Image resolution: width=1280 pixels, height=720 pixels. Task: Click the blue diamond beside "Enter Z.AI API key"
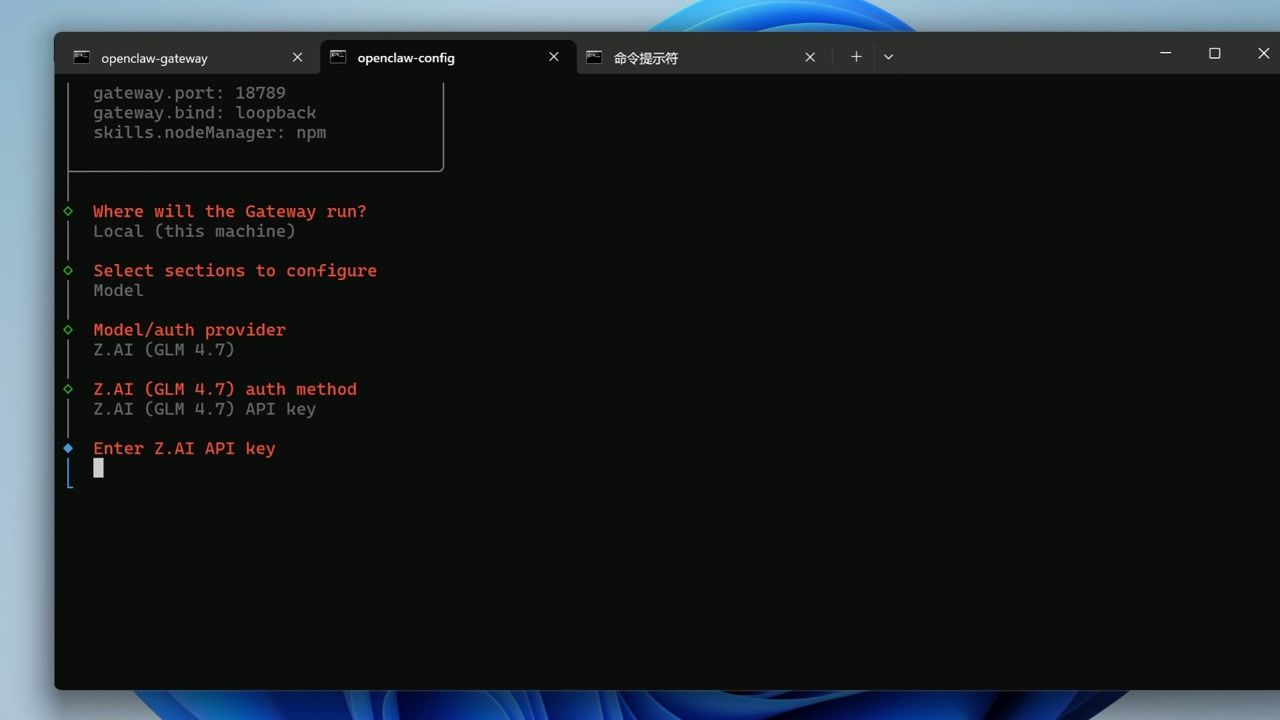(68, 448)
